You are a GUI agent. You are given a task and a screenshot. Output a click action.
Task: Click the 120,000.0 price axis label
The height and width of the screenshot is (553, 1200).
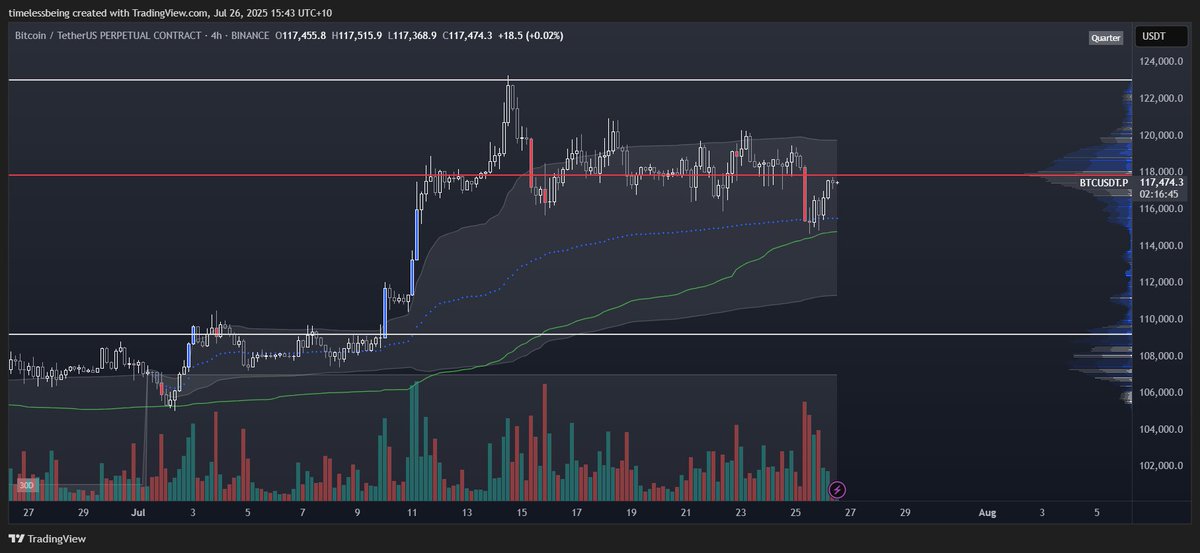(x=1160, y=135)
